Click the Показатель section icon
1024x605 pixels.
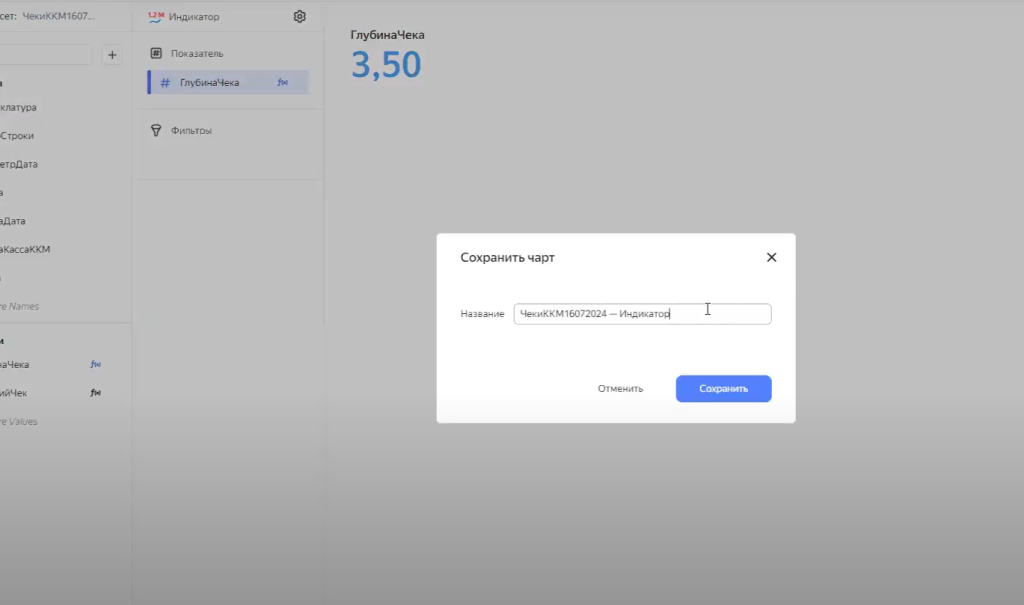point(156,53)
